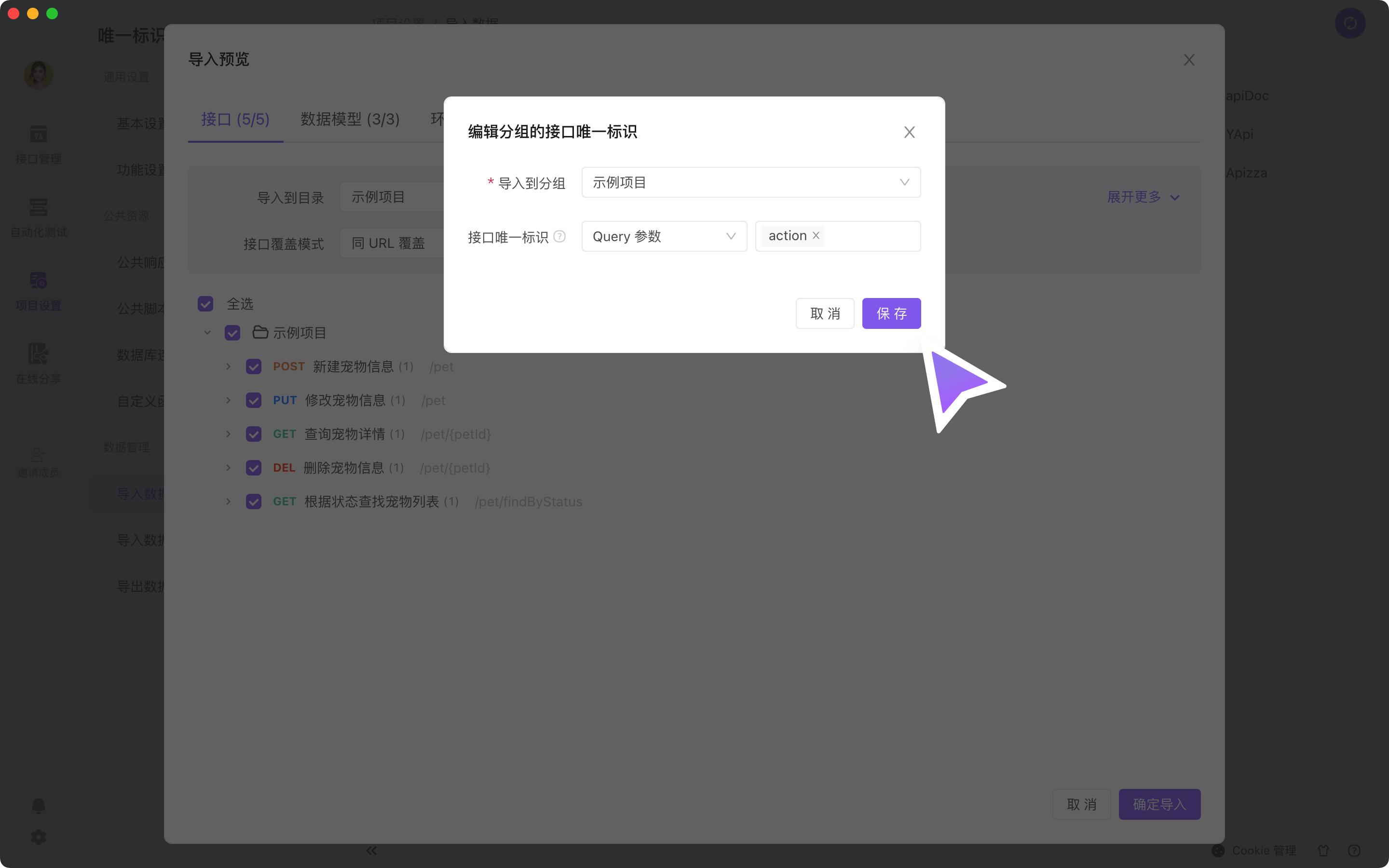The width and height of the screenshot is (1389, 868).
Task: Remove the action tag with its x icon
Action: (816, 236)
